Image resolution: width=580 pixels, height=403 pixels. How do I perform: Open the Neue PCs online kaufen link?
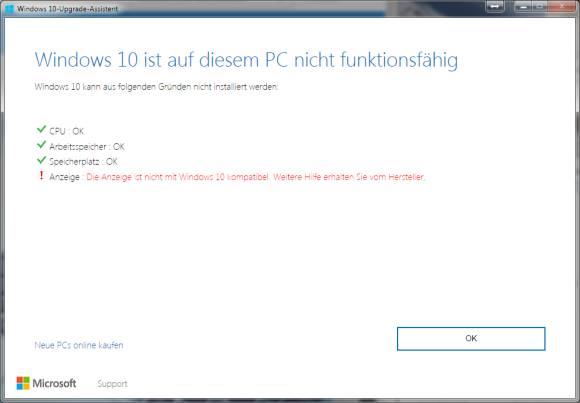(x=79, y=345)
